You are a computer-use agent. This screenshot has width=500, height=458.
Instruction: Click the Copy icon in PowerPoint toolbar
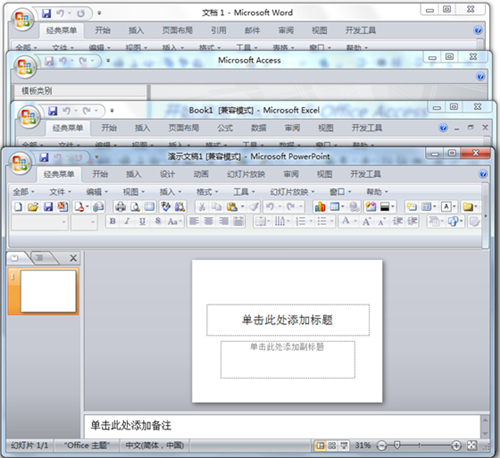pos(217,207)
